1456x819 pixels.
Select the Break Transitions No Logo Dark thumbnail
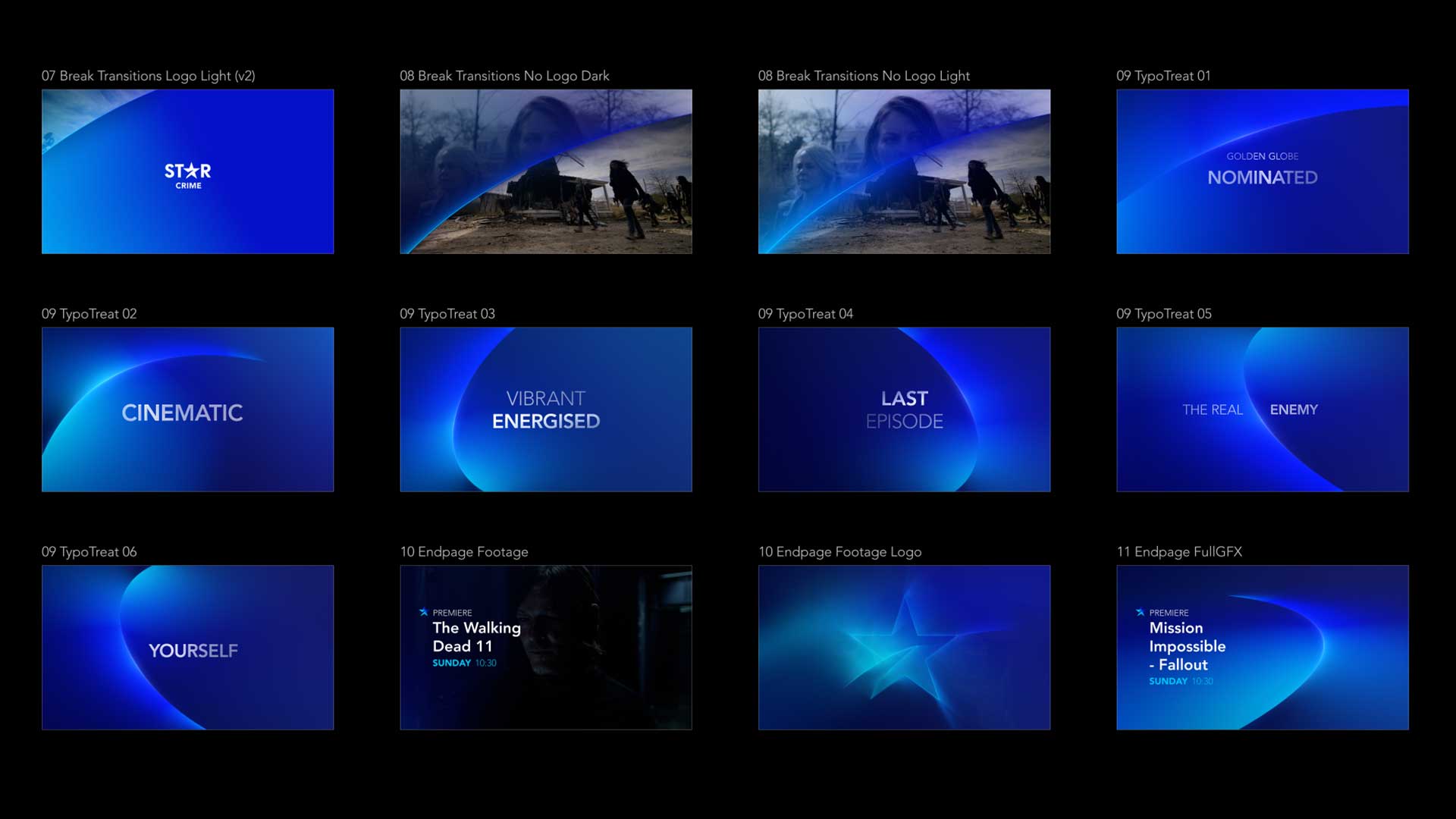click(x=545, y=171)
